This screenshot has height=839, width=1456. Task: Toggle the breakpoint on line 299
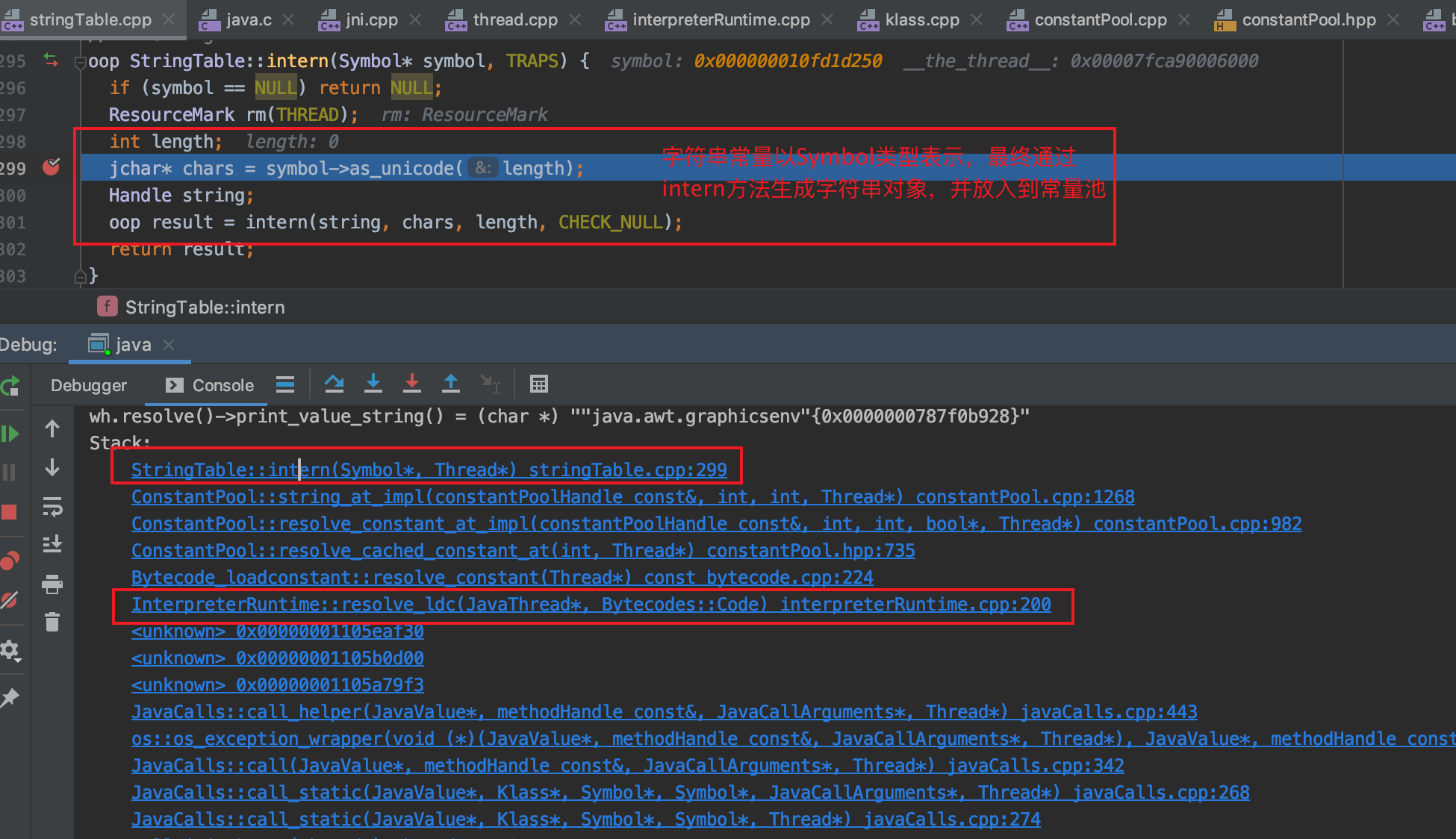tap(51, 168)
